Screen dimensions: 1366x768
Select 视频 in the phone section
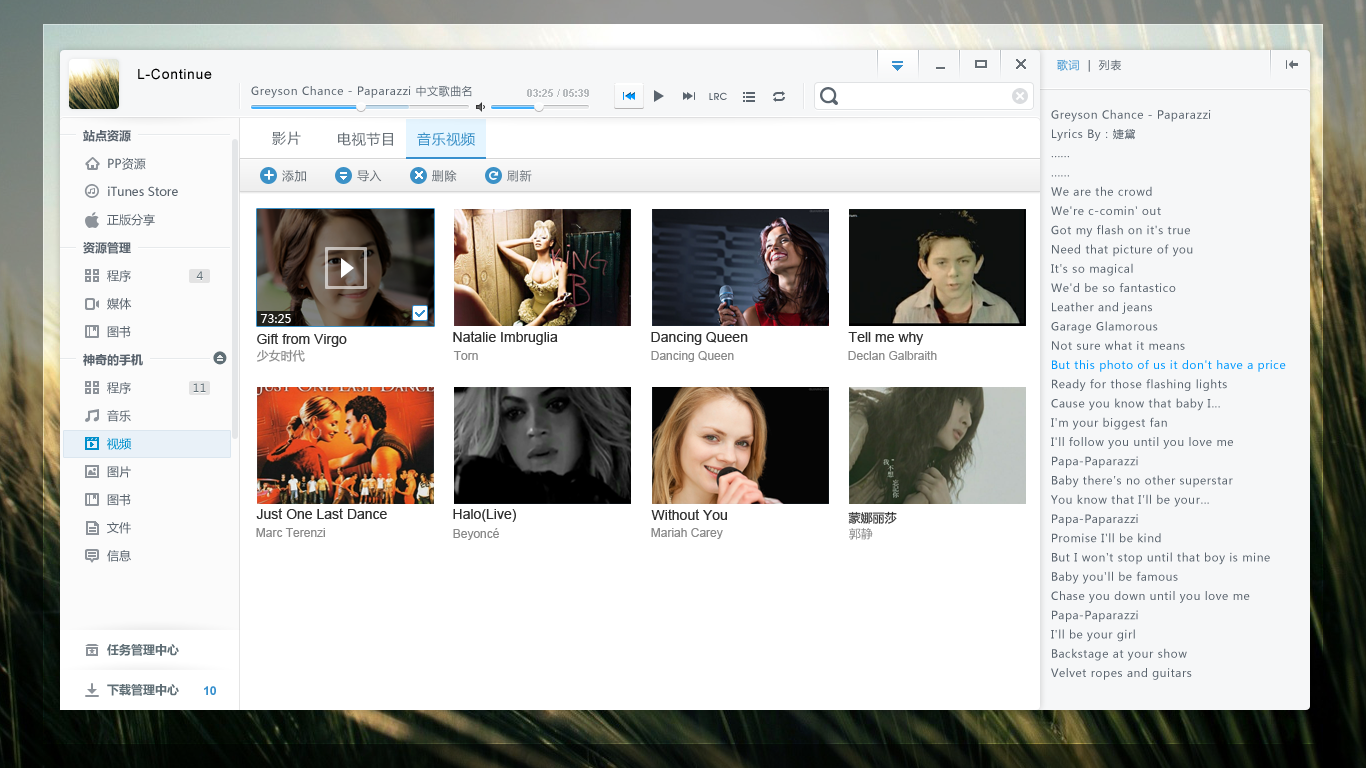146,444
